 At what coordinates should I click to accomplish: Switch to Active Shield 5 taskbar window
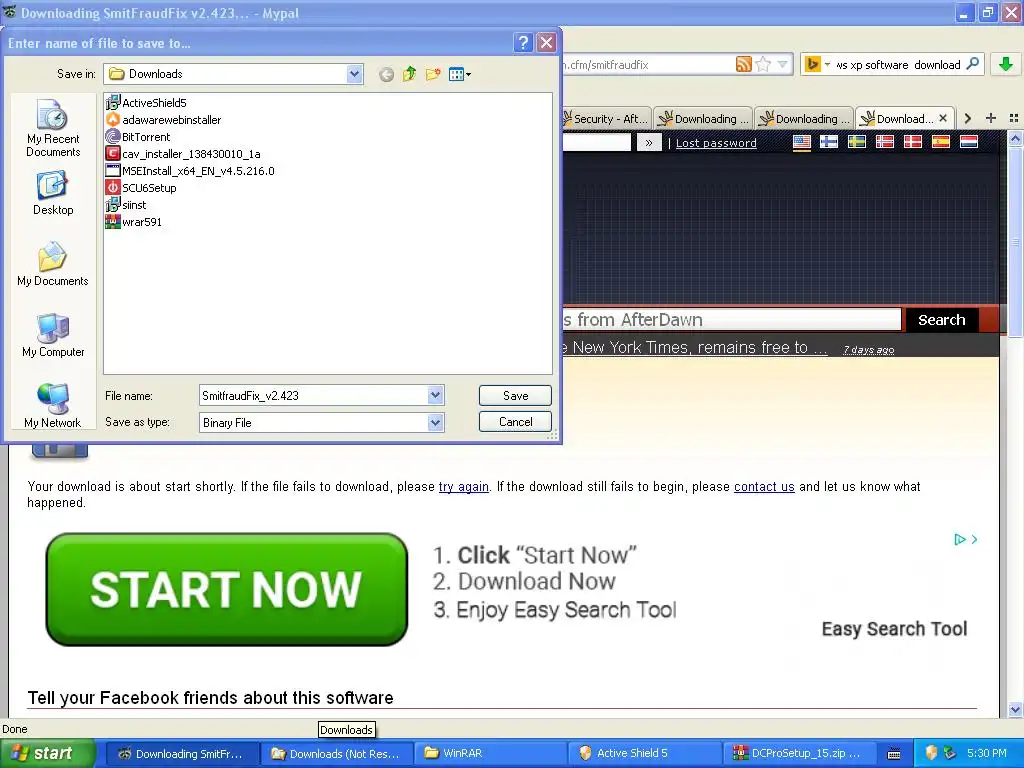pos(646,754)
